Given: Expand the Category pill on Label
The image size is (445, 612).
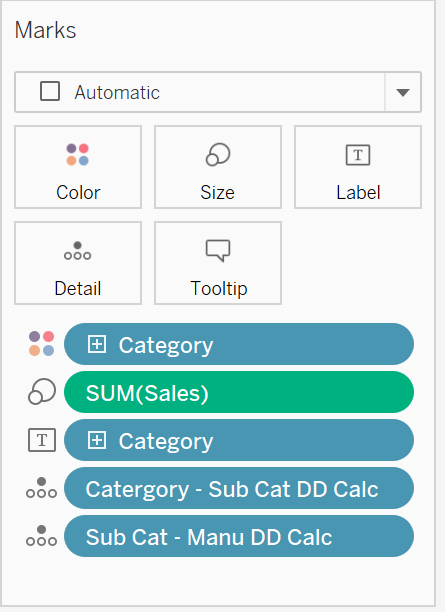Looking at the screenshot, I should 97,441.
